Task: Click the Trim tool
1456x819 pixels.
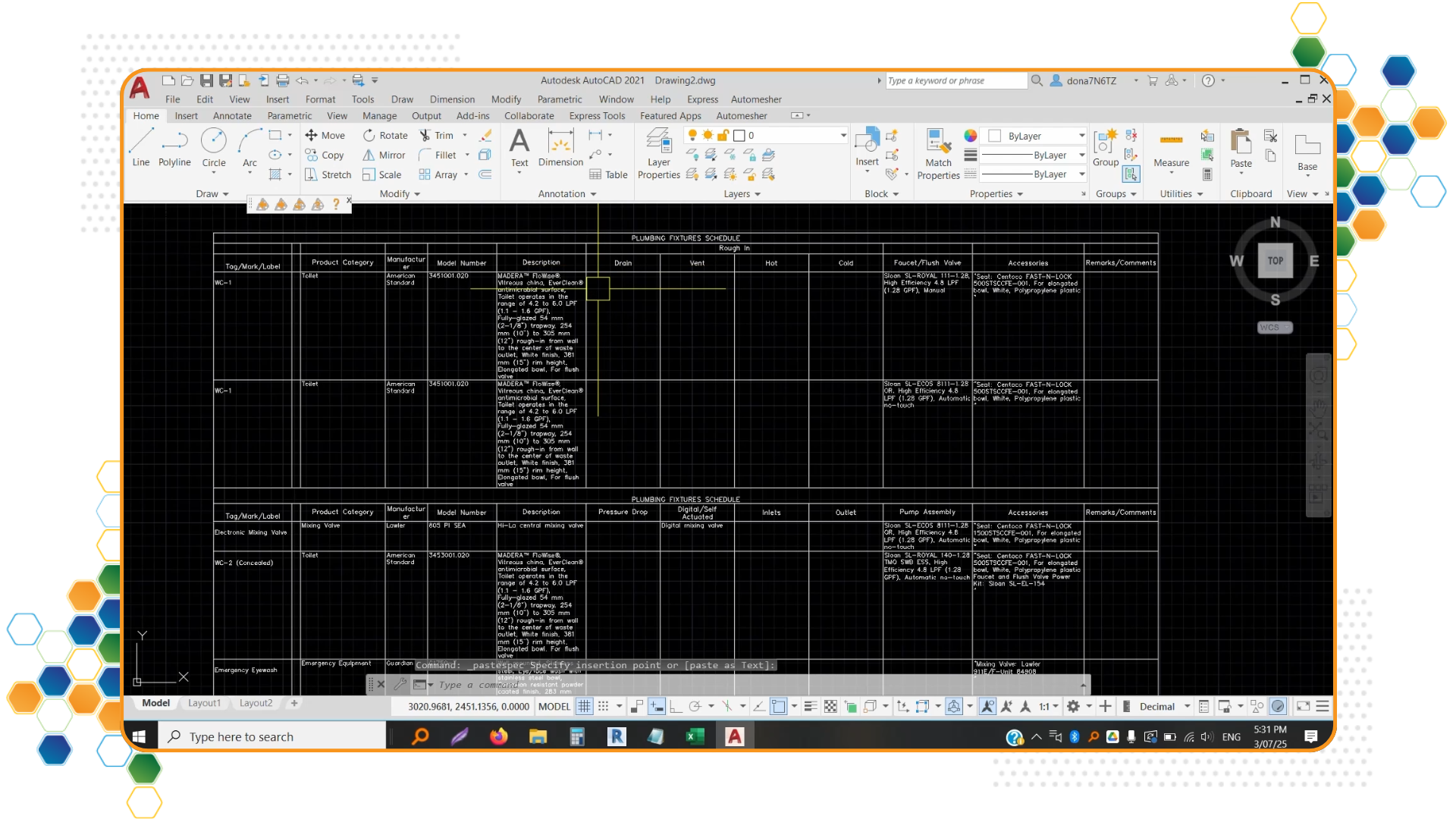Action: click(437, 135)
